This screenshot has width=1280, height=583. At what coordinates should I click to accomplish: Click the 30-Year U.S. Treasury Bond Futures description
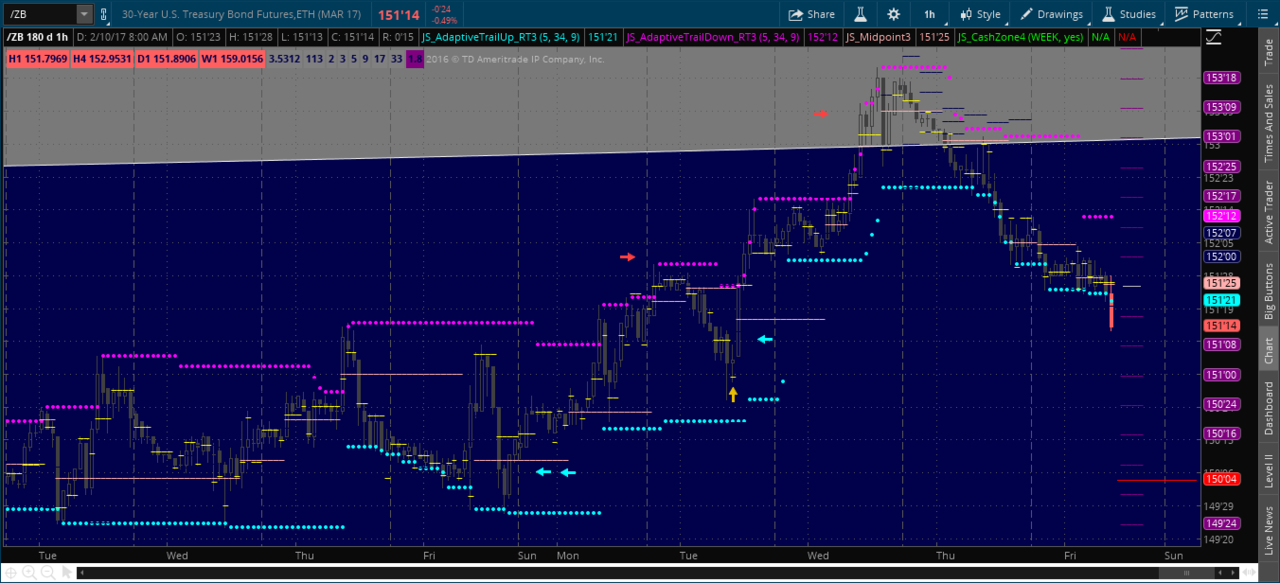244,15
